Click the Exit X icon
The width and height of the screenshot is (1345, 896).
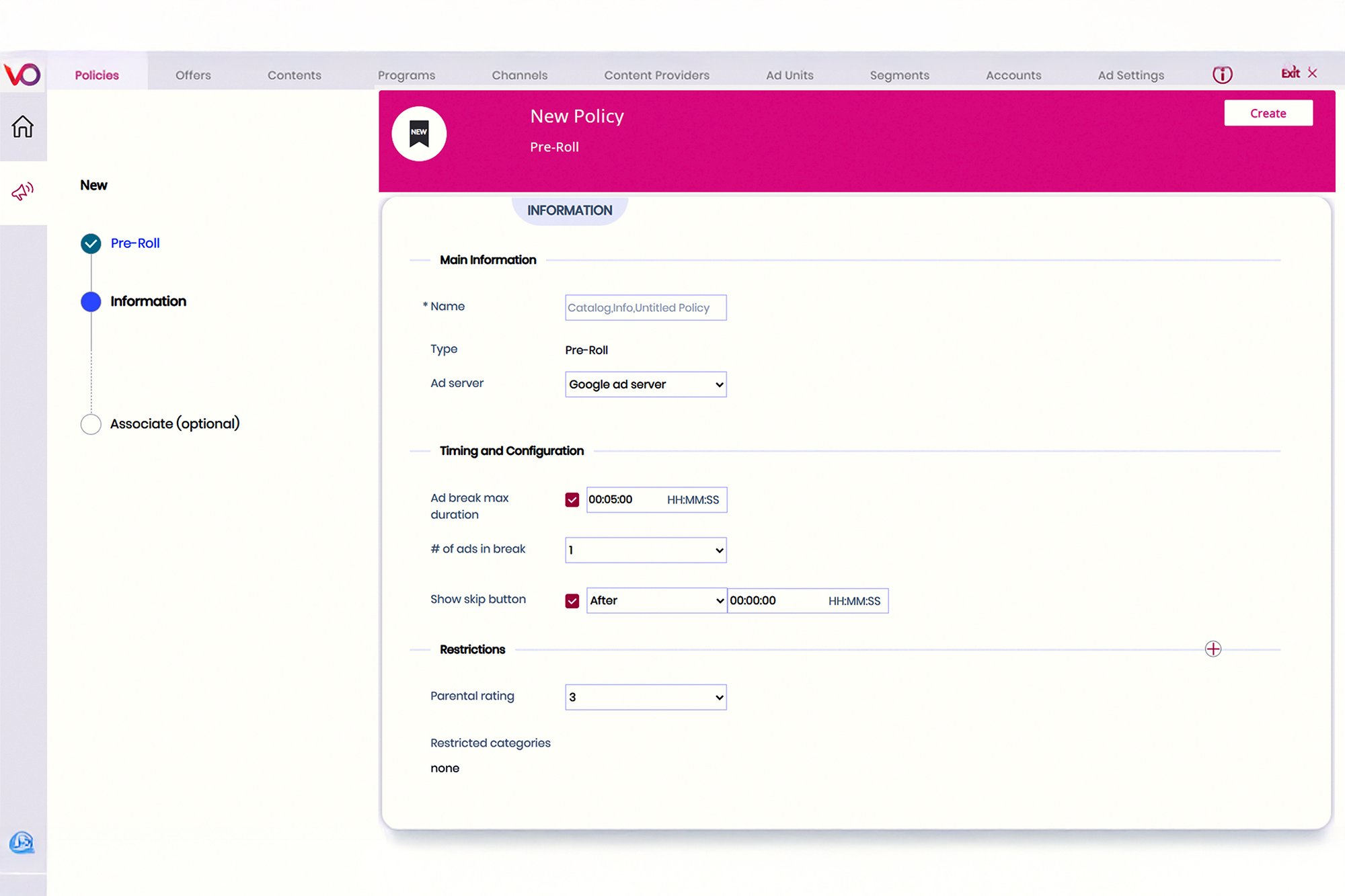(1311, 73)
